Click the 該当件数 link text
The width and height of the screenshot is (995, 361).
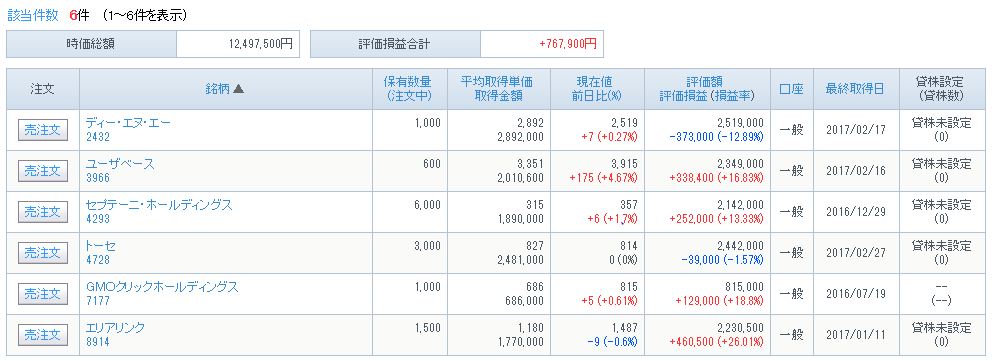click(x=32, y=16)
